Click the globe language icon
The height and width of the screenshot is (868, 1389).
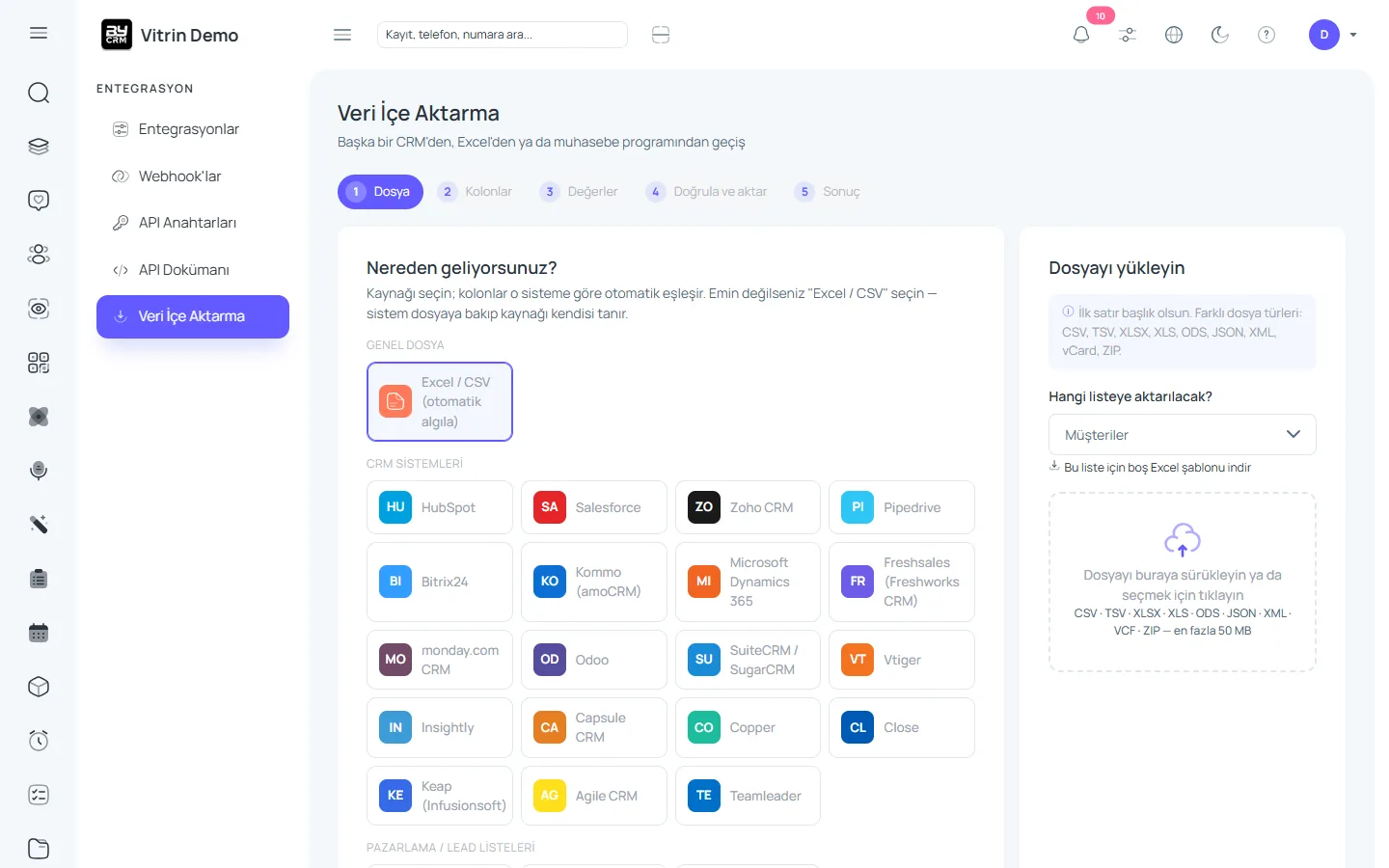pyautogui.click(x=1174, y=35)
